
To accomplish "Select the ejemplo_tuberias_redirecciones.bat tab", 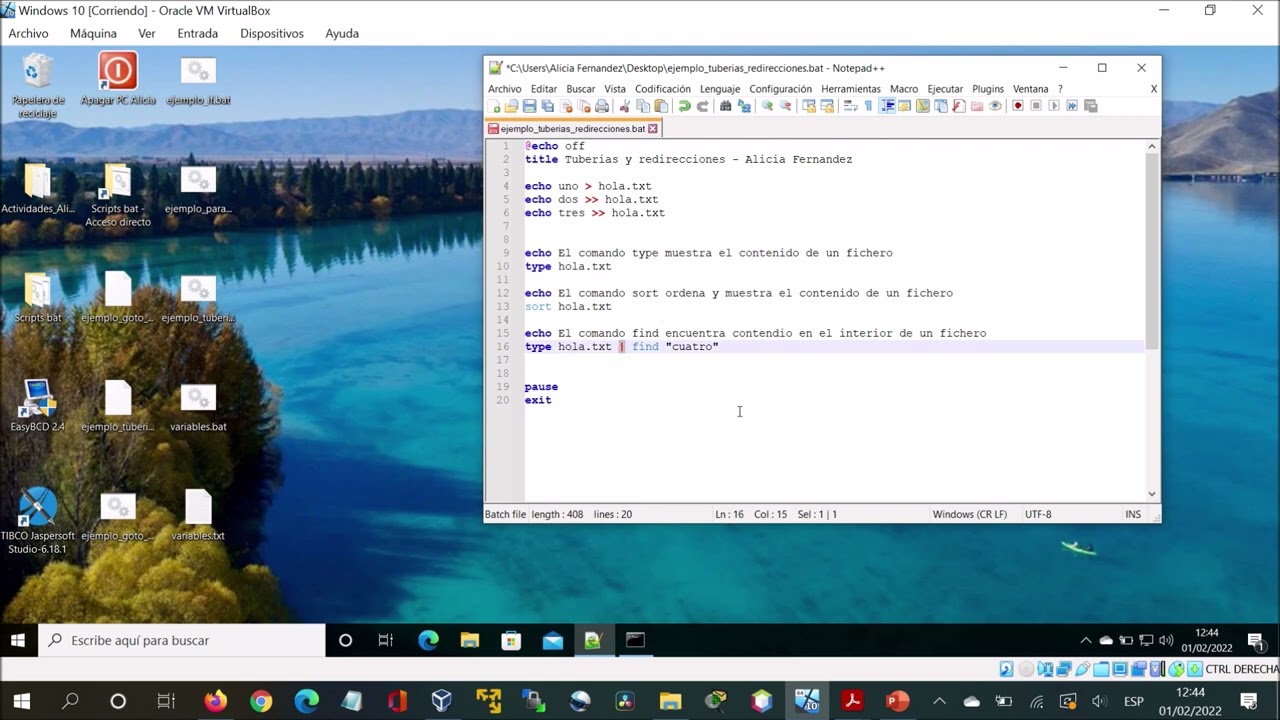I will click(573, 129).
